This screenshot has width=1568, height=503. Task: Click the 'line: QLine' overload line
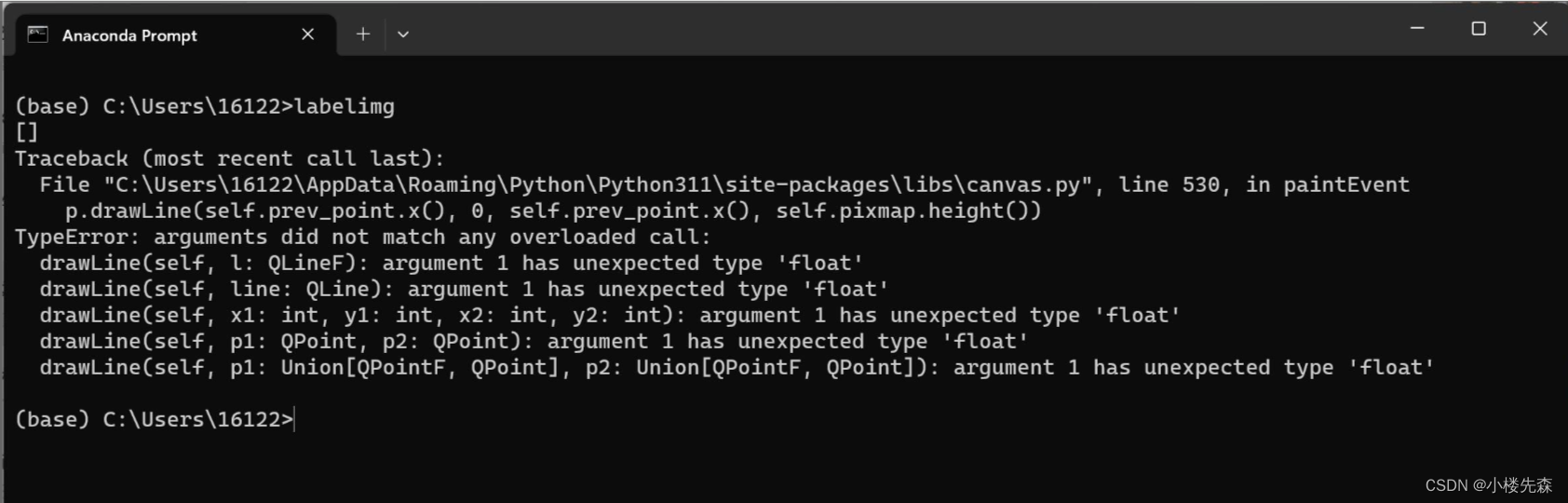[464, 289]
